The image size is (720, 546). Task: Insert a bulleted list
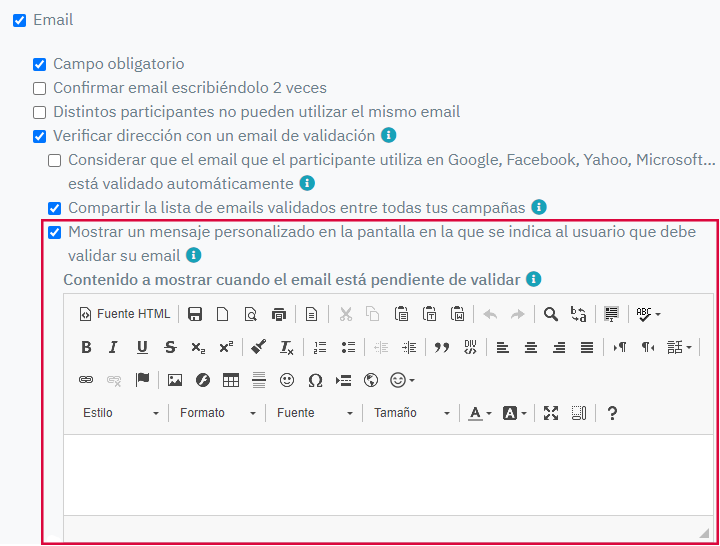(x=348, y=347)
